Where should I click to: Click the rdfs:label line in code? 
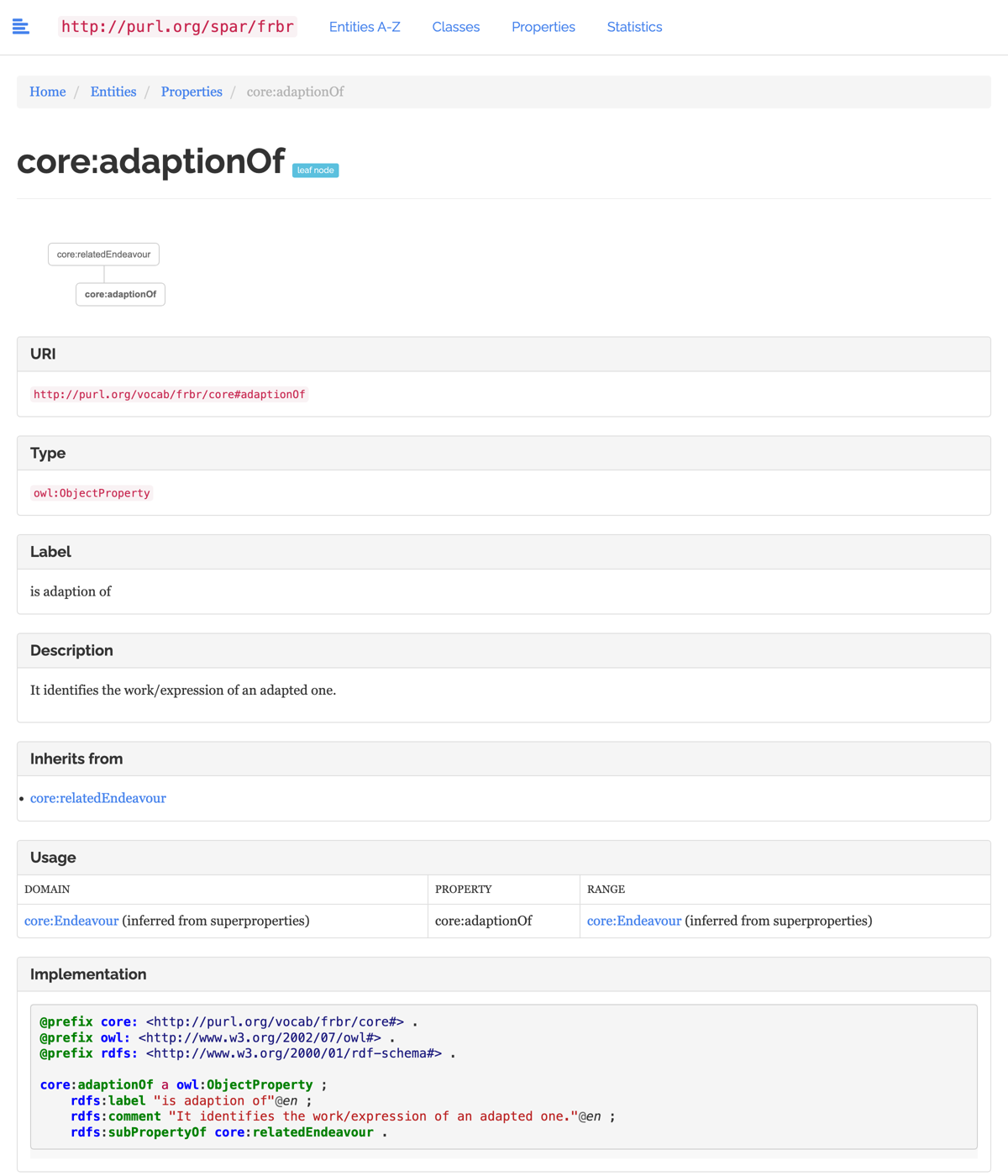192,1100
